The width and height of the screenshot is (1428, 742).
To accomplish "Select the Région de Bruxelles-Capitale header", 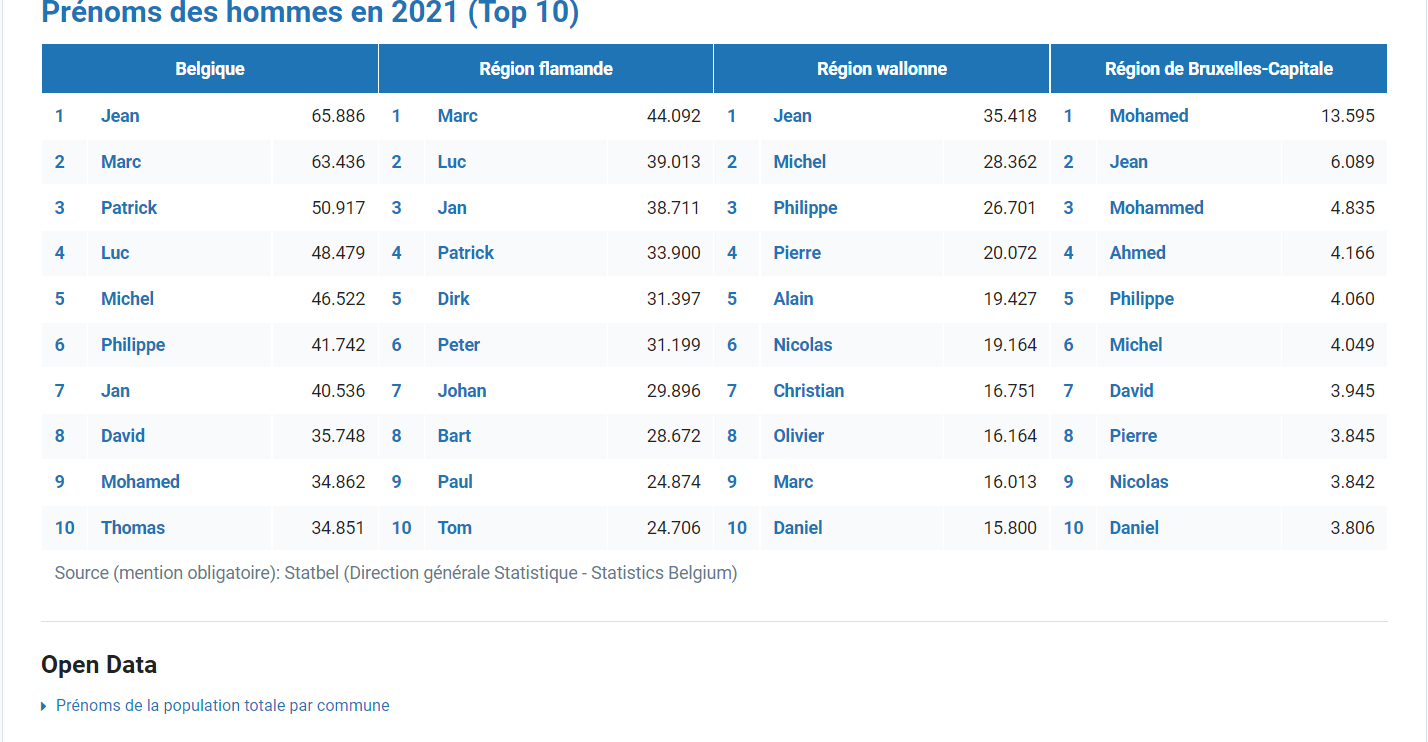I will point(1218,69).
